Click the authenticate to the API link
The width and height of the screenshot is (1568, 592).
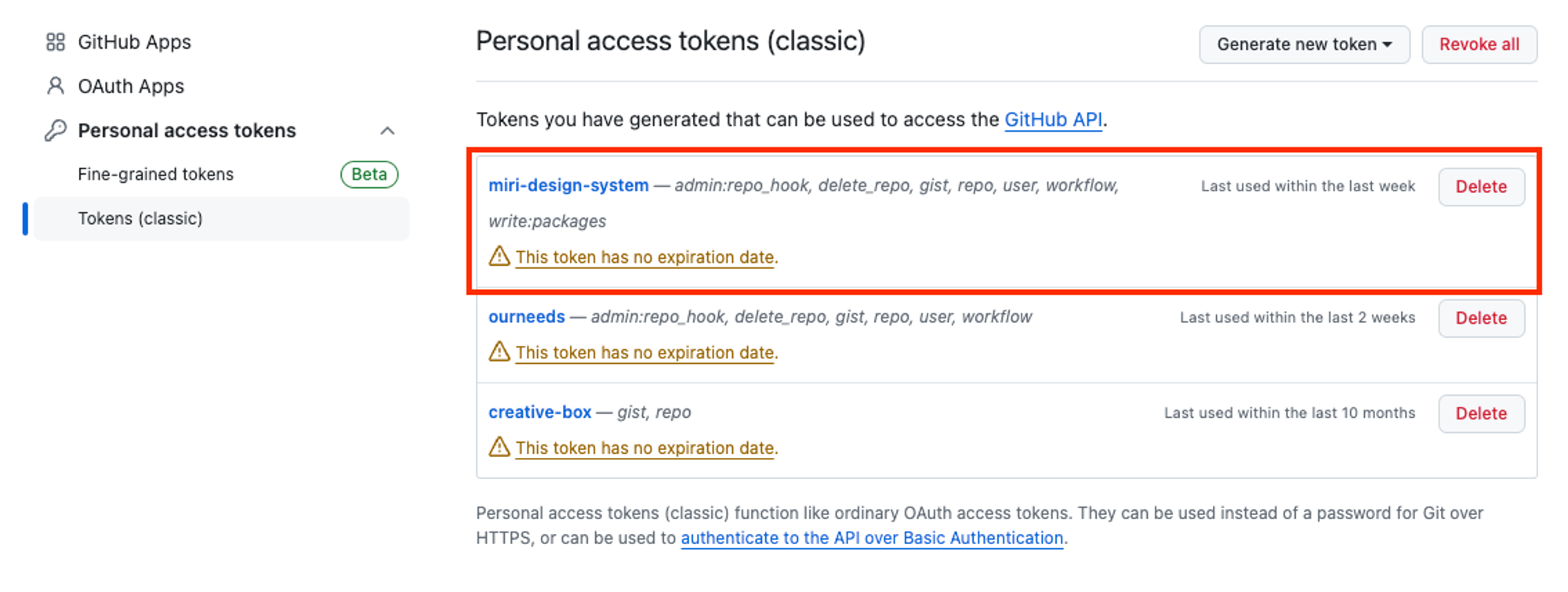[872, 538]
